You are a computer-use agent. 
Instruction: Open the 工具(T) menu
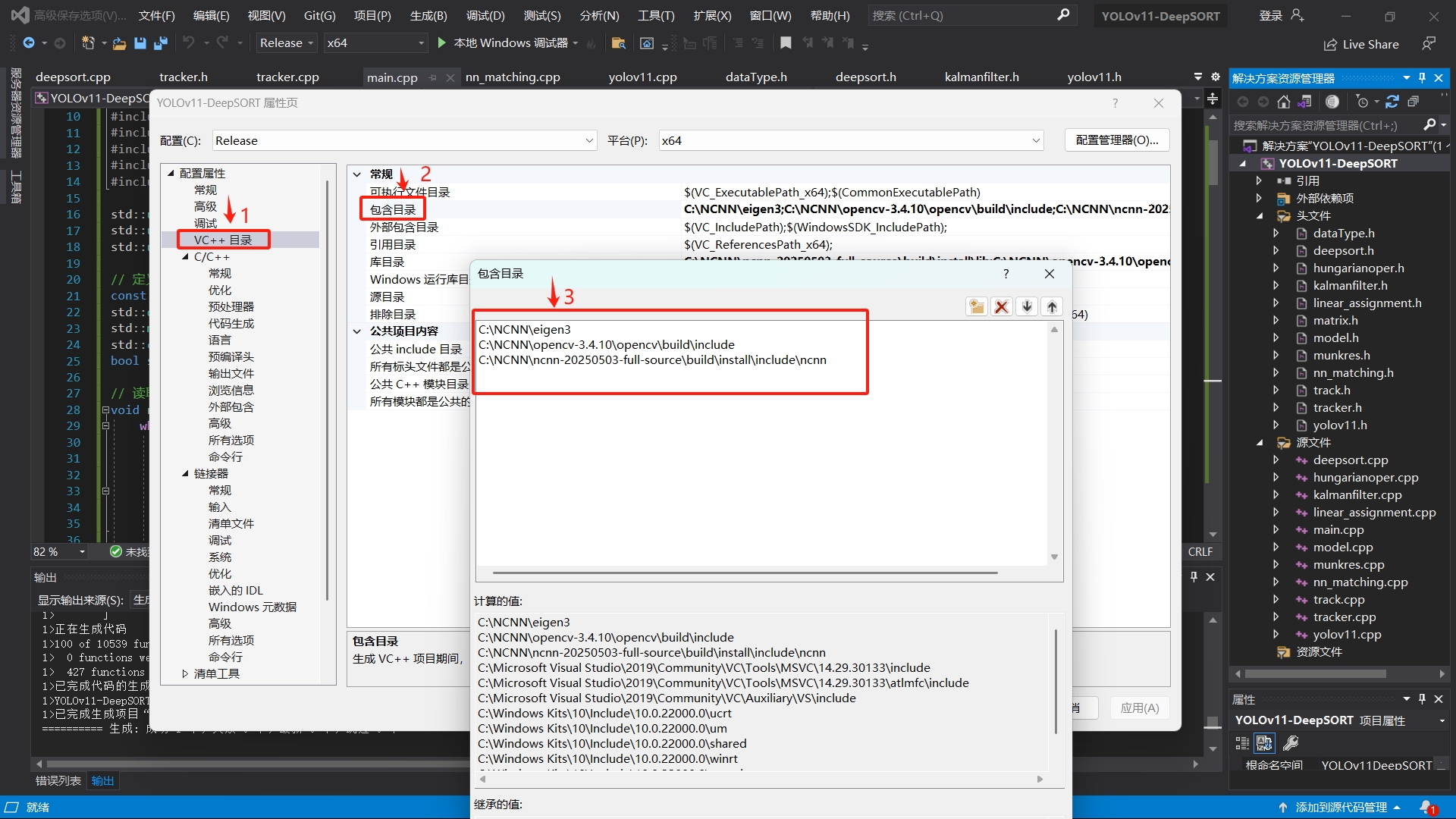(656, 15)
